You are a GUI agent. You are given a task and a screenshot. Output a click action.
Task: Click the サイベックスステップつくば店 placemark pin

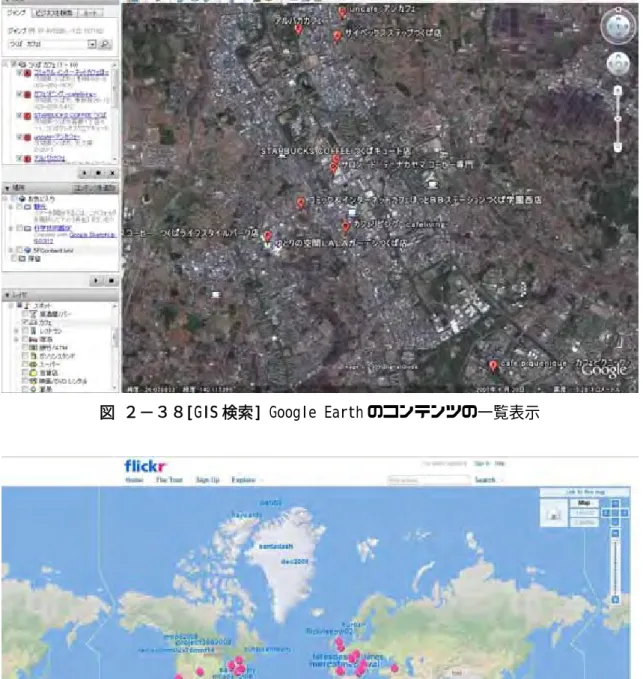(x=337, y=36)
